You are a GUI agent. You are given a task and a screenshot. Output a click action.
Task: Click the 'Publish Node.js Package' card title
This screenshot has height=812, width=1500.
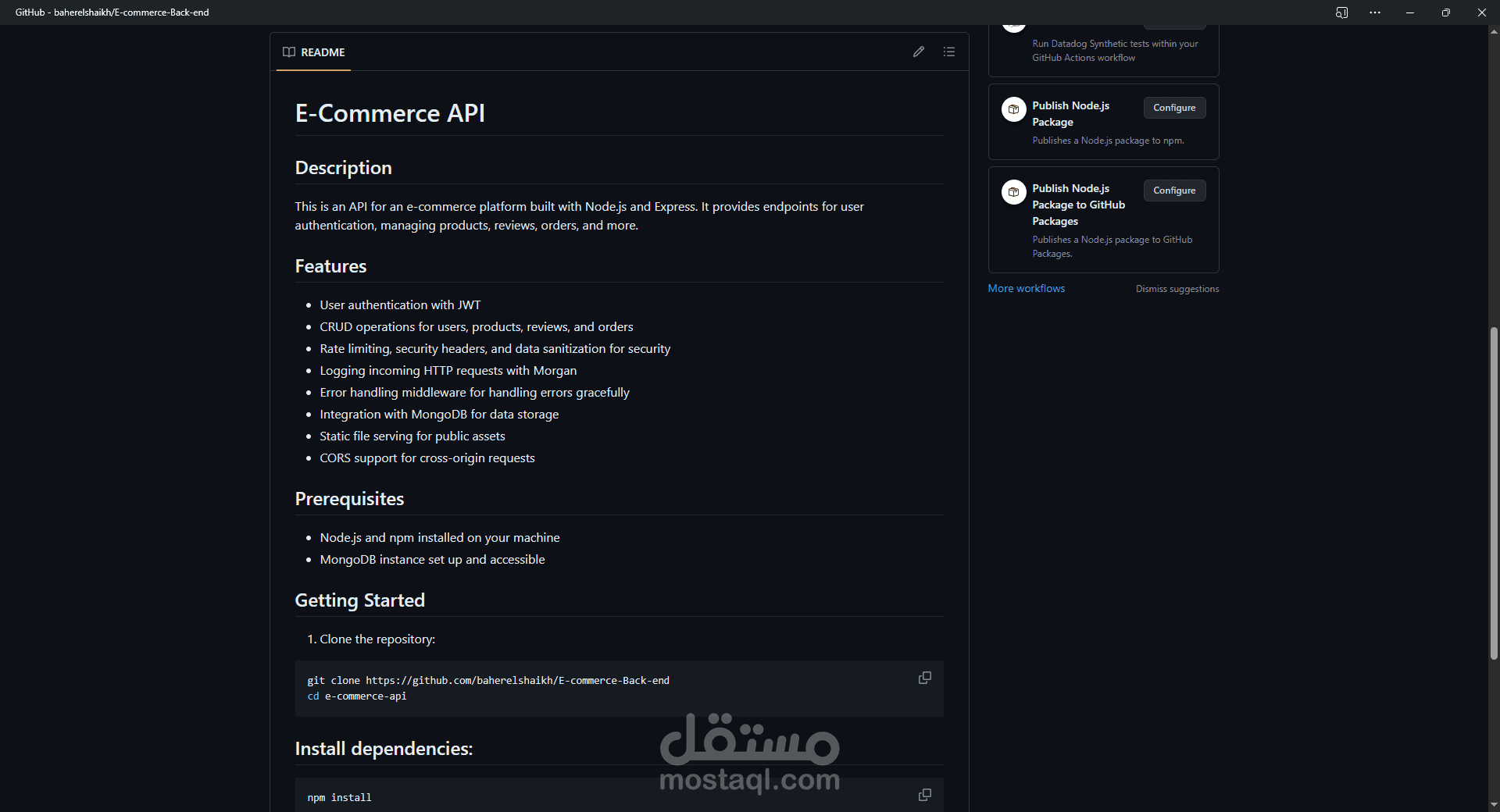tap(1070, 114)
